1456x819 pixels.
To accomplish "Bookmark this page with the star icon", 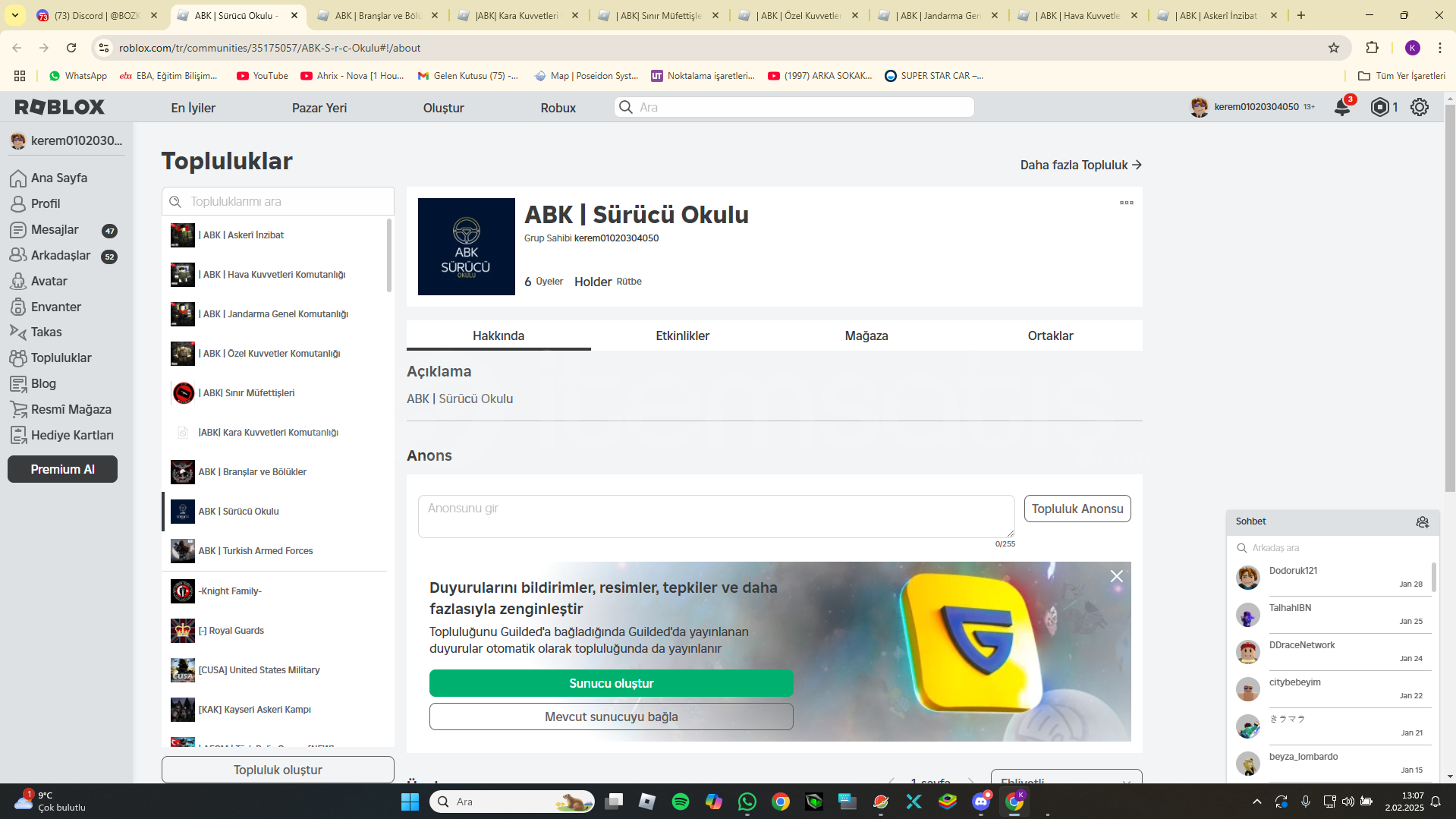I will click(x=1334, y=48).
